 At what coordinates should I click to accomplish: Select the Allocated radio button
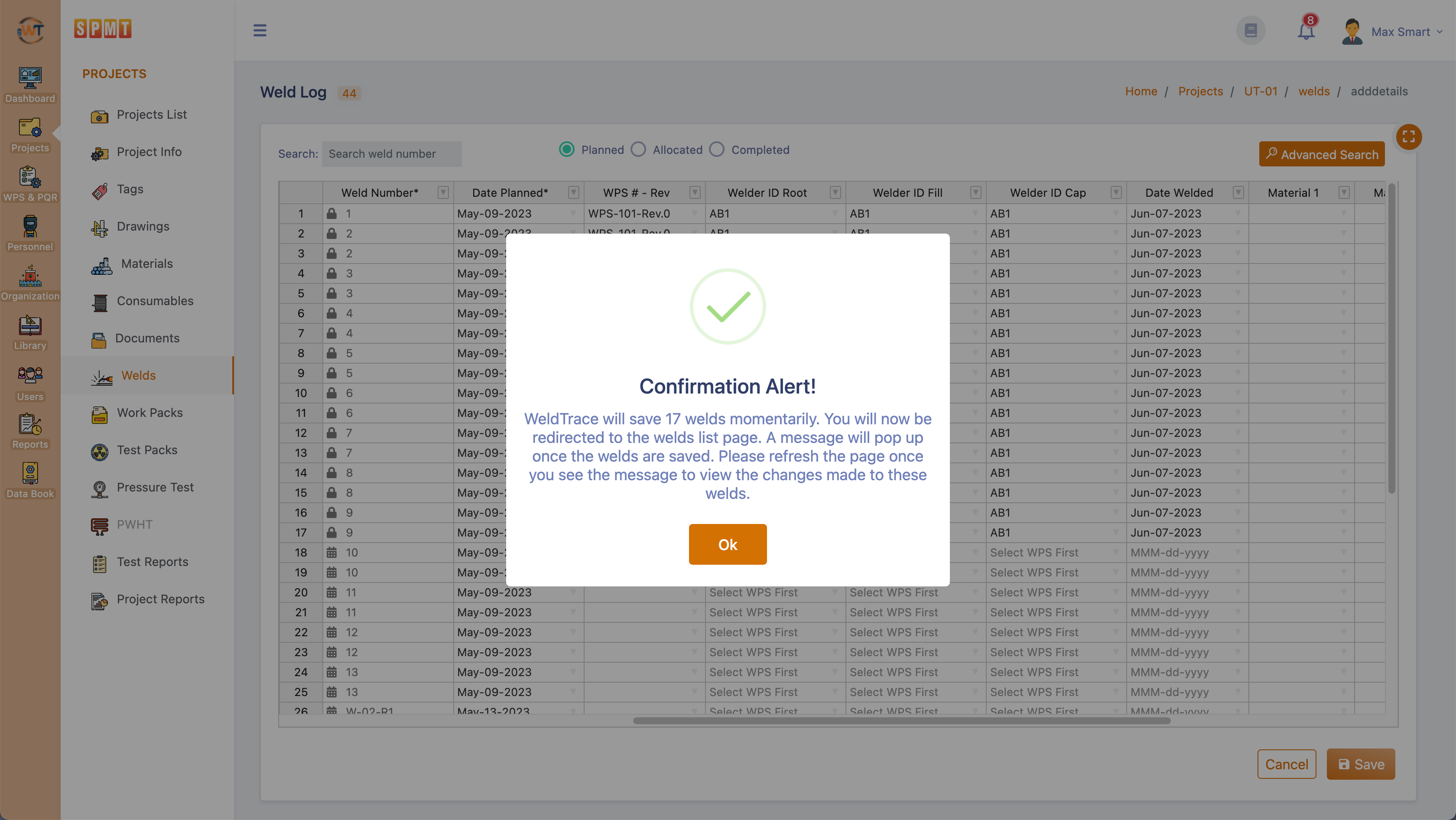(638, 149)
